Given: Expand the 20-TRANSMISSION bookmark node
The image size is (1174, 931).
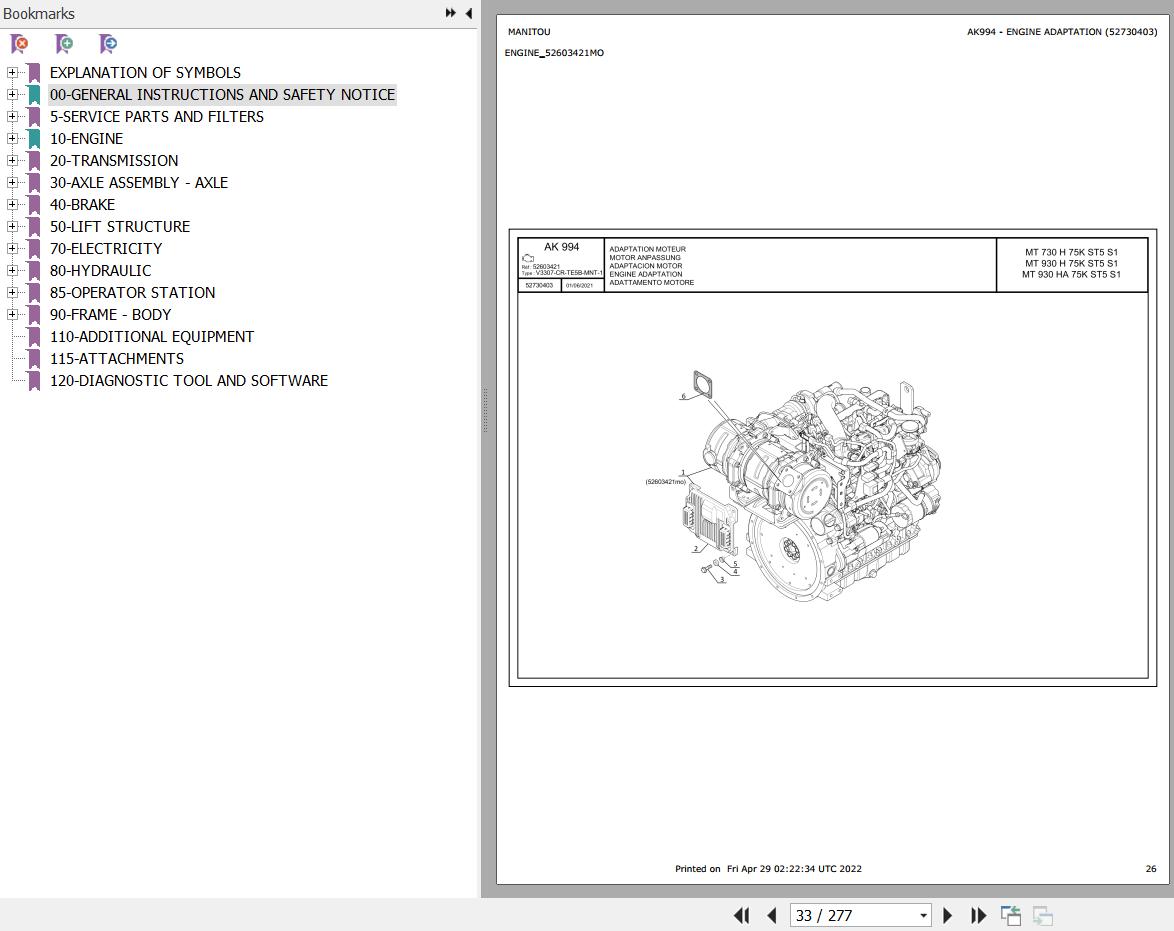Looking at the screenshot, I should [12, 160].
